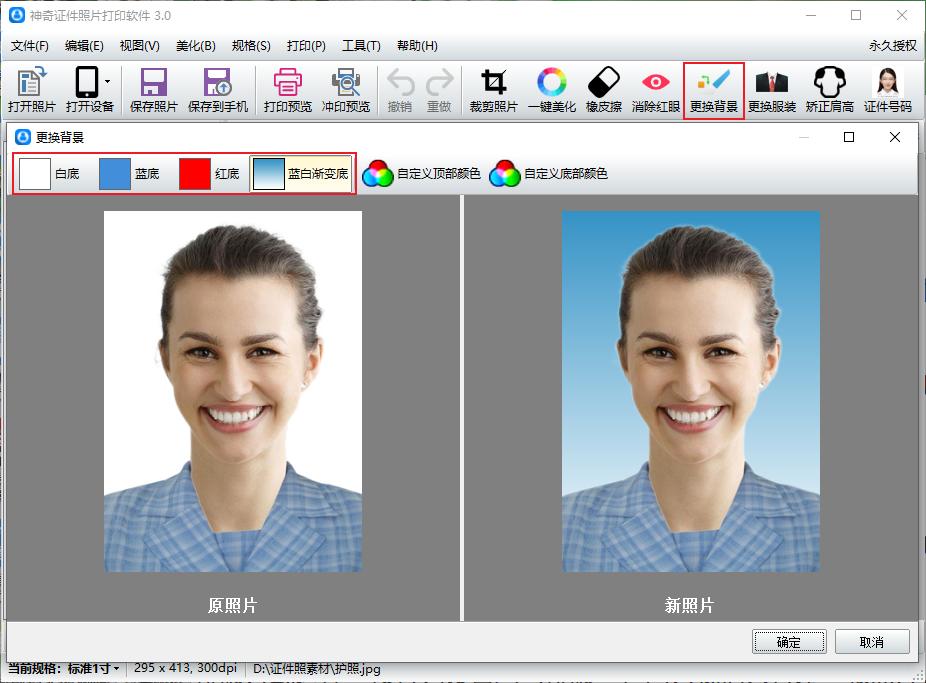This screenshot has width=926, height=683.
Task: Click the 原照片 original photo preview
Action: pos(233,391)
